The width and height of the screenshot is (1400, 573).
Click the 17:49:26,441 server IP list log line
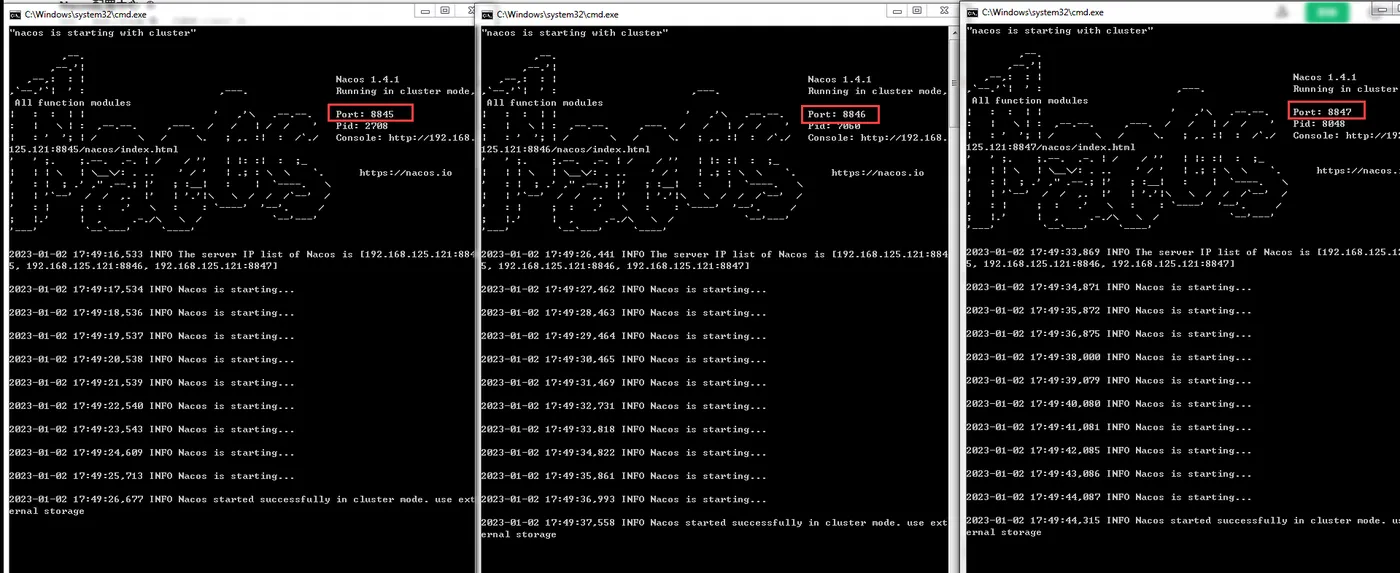coord(713,260)
